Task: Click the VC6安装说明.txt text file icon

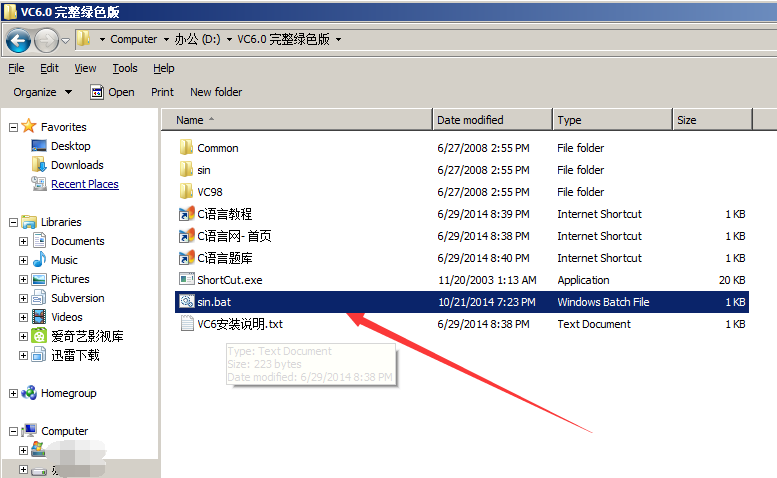Action: click(x=186, y=324)
